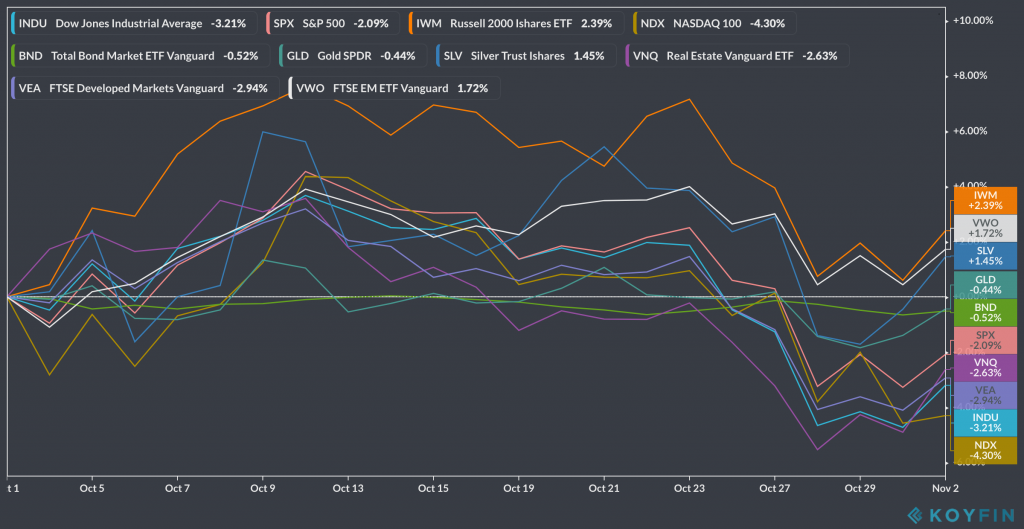Select the NDX -4.30% axis tag
Screen dimensions: 1024x529
coord(985,451)
